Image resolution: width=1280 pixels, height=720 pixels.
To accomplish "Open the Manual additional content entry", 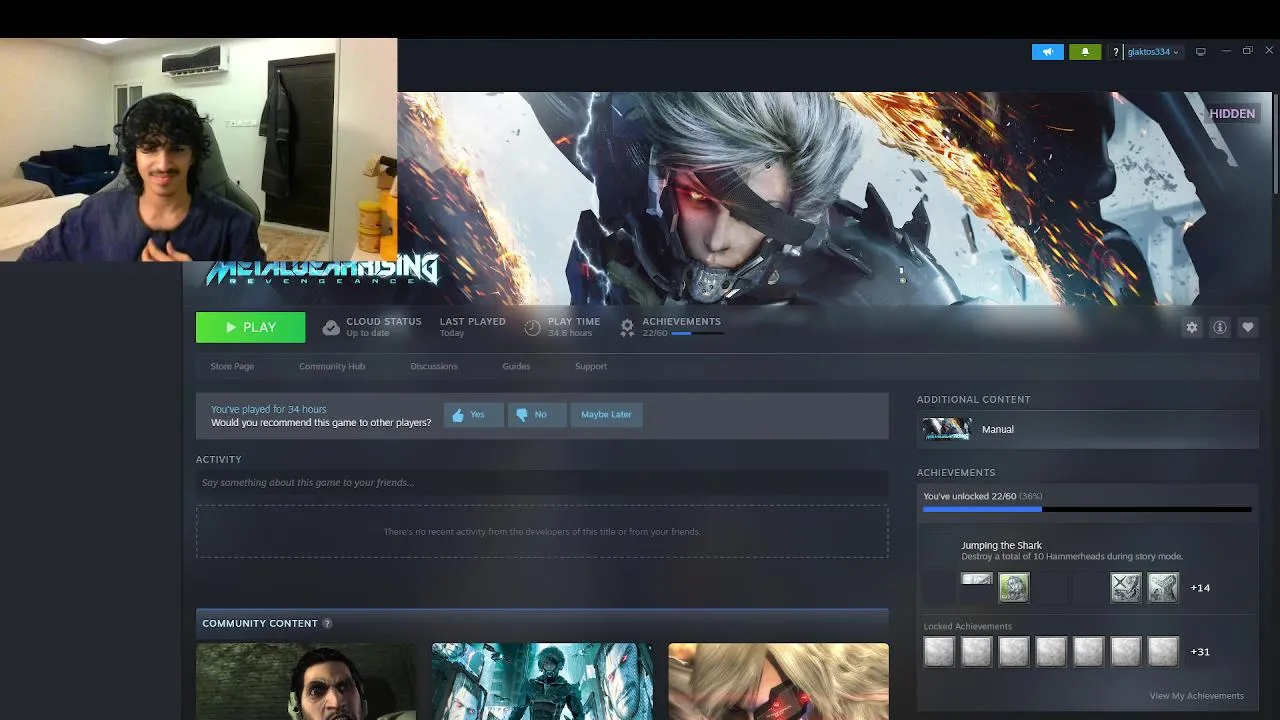I will click(1087, 429).
